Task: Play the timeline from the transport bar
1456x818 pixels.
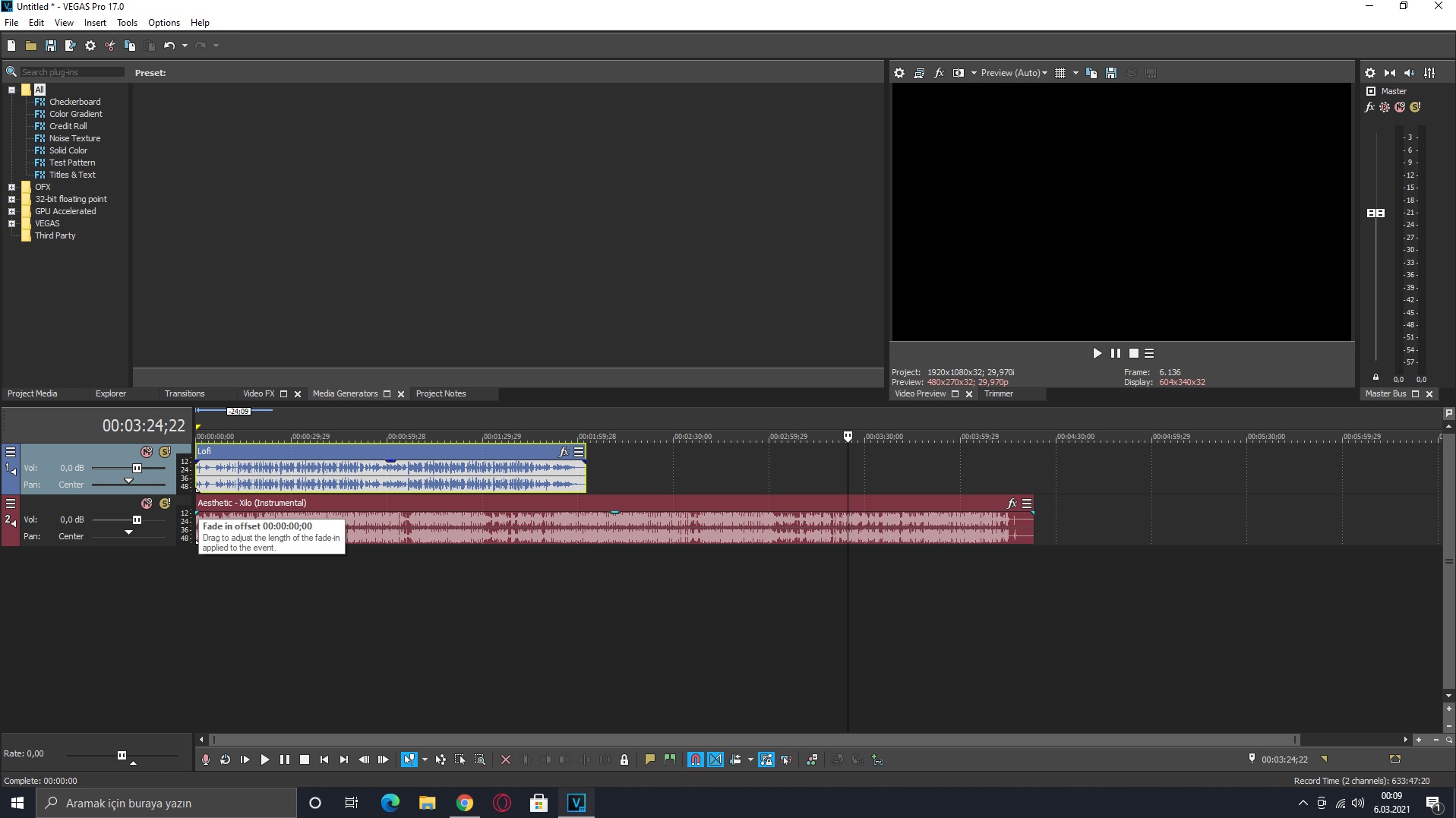Action: 265,760
